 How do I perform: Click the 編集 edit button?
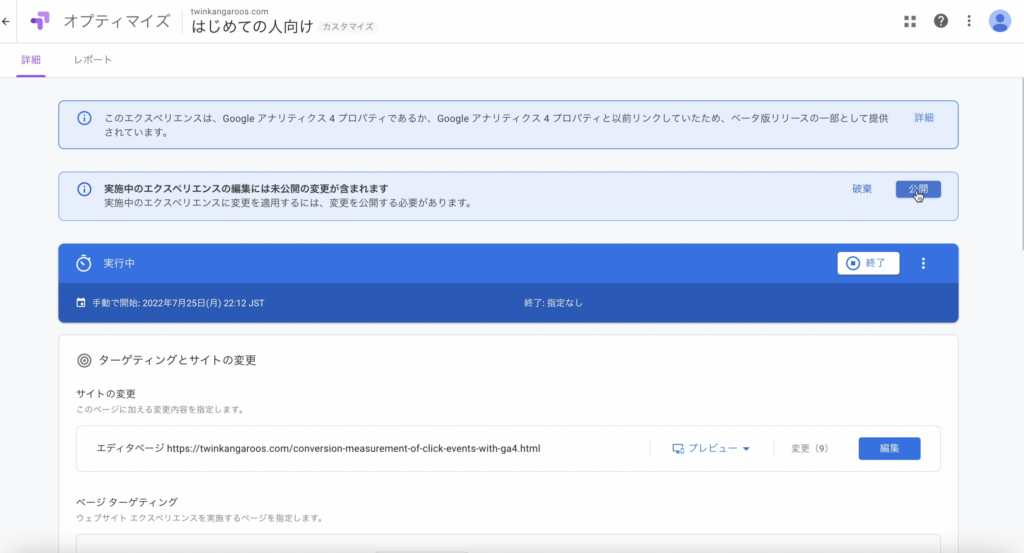point(889,449)
